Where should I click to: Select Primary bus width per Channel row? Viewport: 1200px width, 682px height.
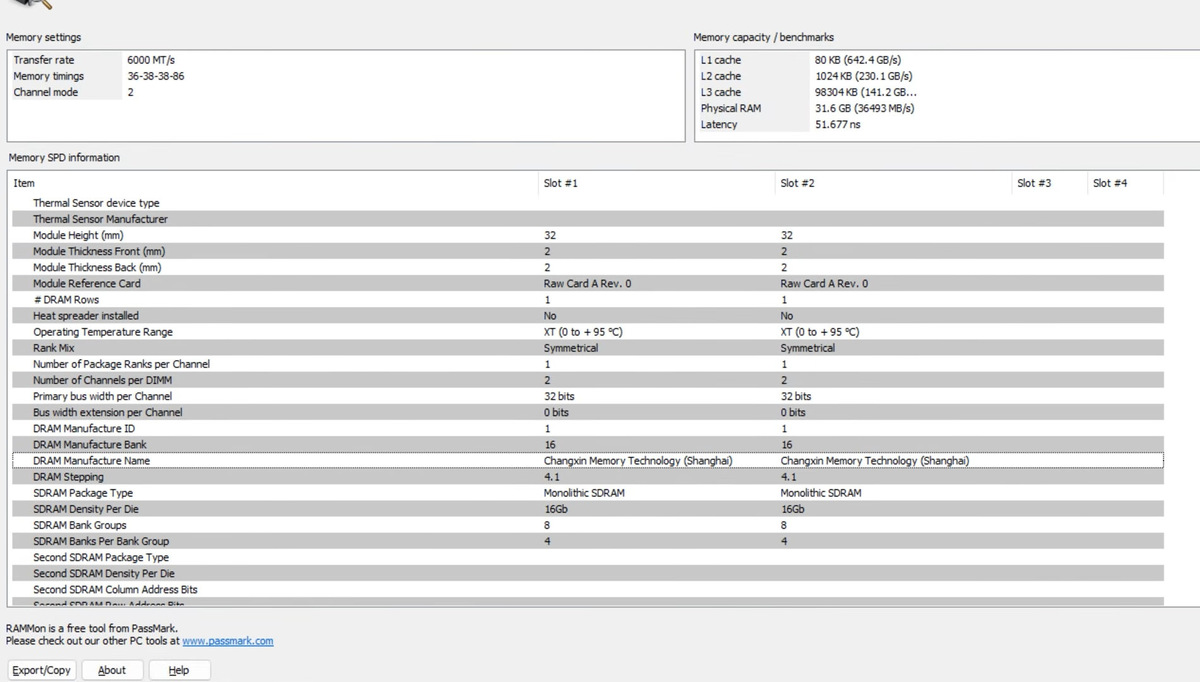[x=586, y=396]
